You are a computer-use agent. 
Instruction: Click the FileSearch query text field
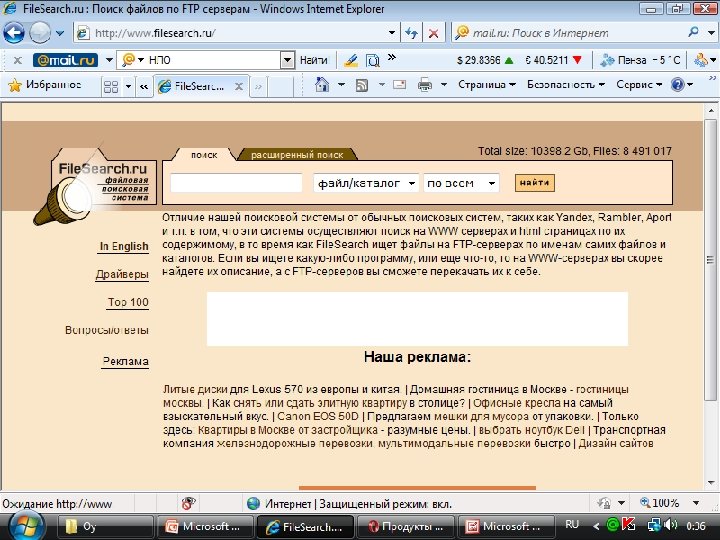pyautogui.click(x=236, y=183)
